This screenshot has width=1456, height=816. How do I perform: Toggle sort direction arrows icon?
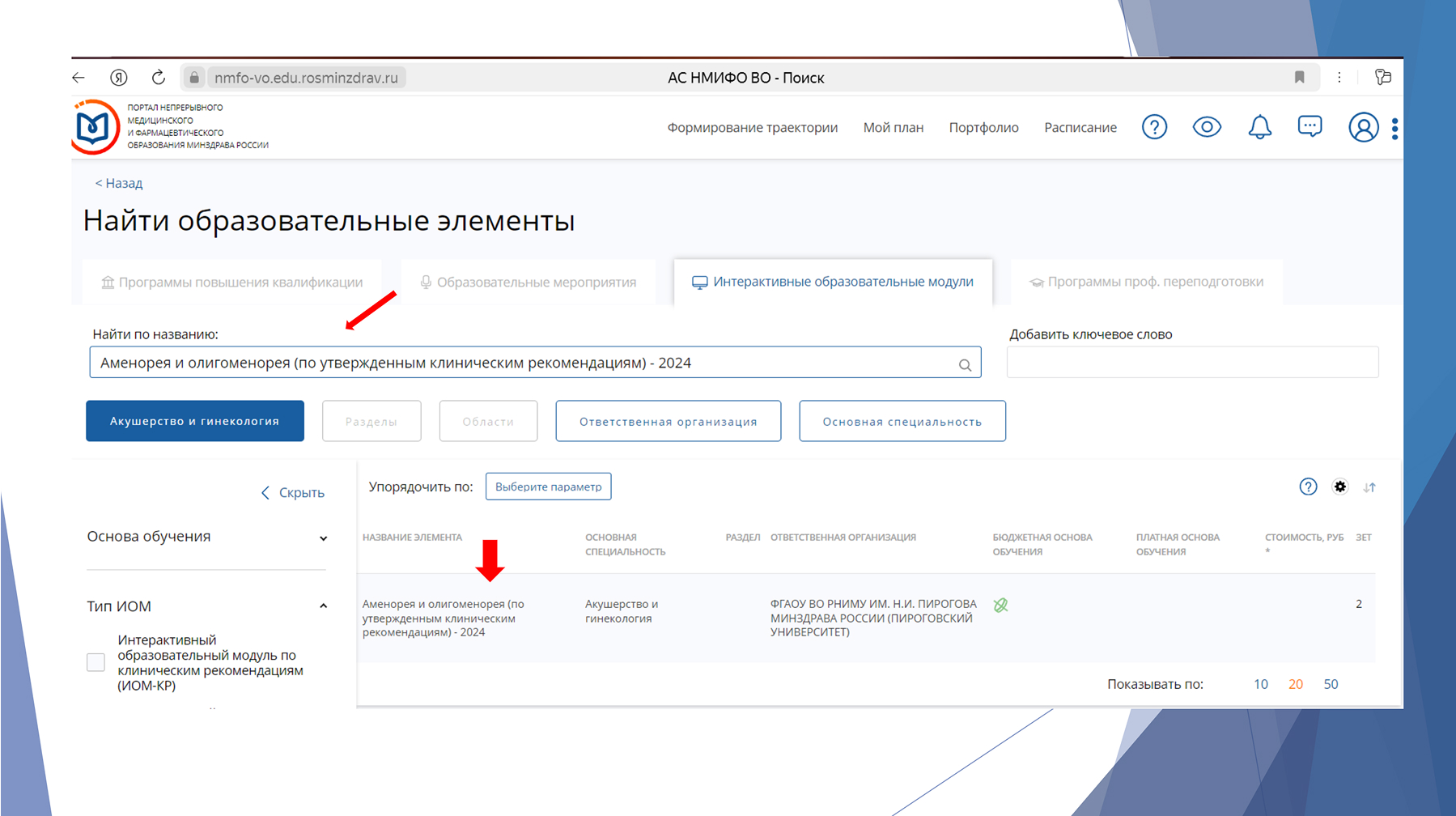click(x=1369, y=487)
